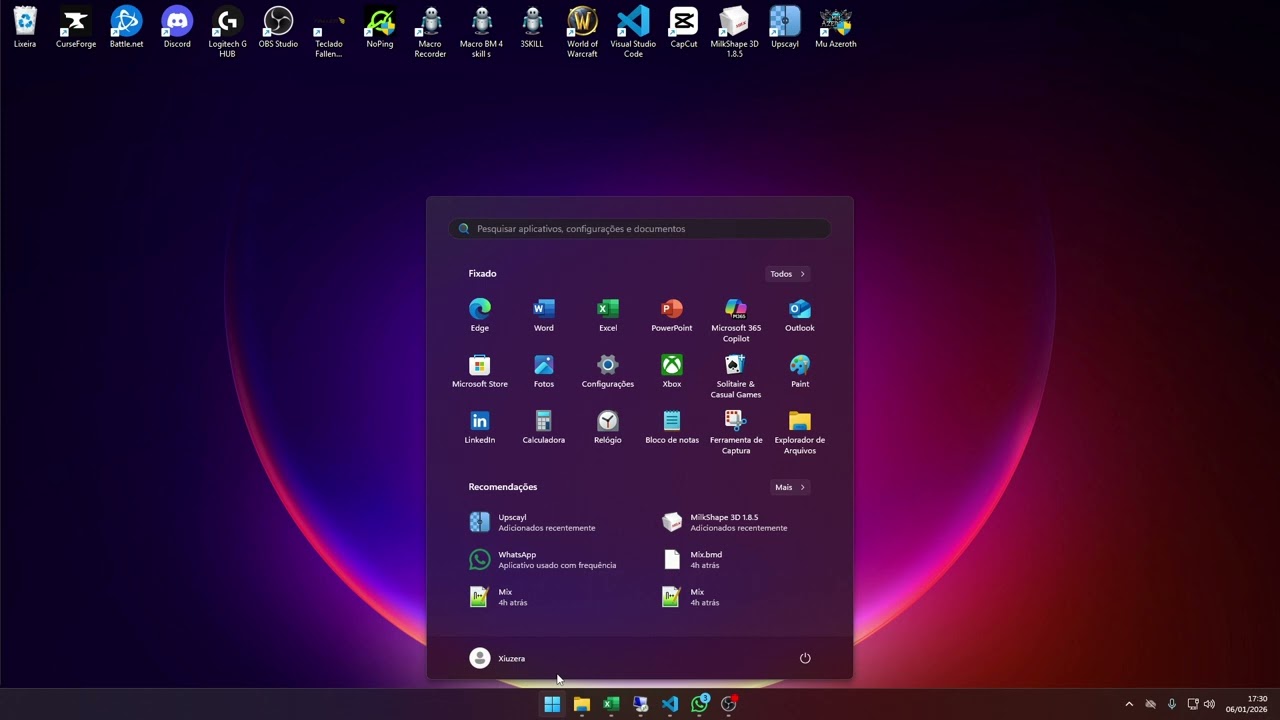Image resolution: width=1280 pixels, height=720 pixels.
Task: Open Explorador de Arquivos in Start
Action: pyautogui.click(x=800, y=432)
